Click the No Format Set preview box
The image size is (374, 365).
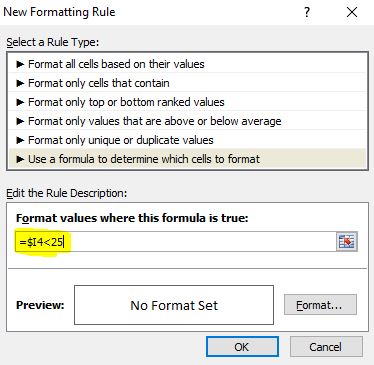point(174,305)
